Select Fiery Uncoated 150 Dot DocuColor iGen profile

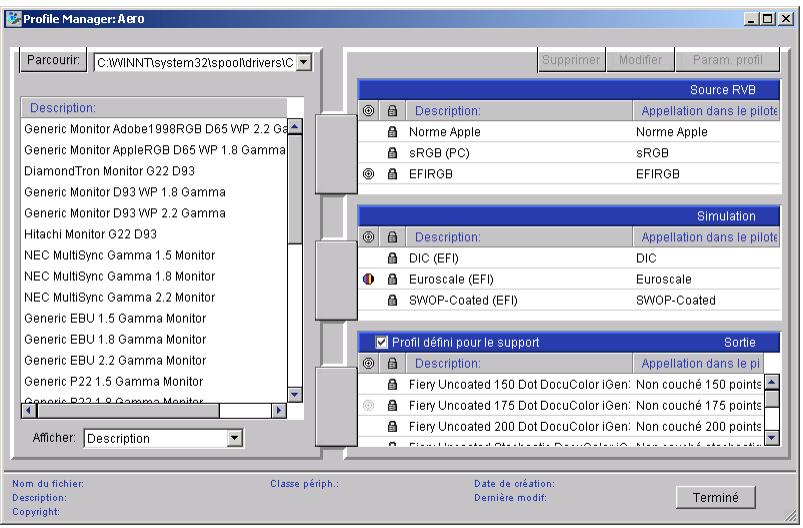pyautogui.click(x=561, y=385)
